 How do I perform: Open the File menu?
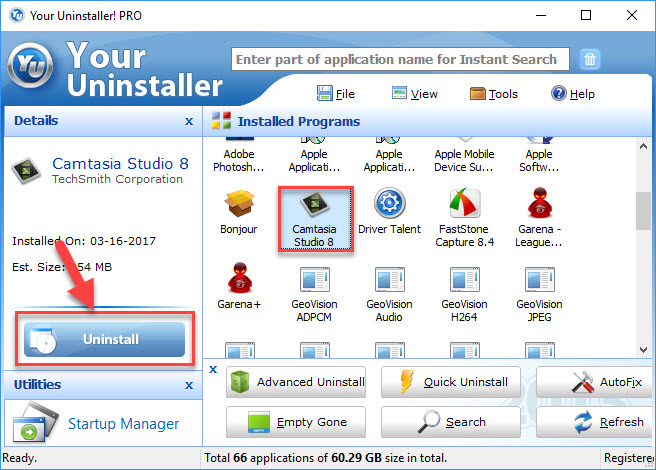click(336, 93)
